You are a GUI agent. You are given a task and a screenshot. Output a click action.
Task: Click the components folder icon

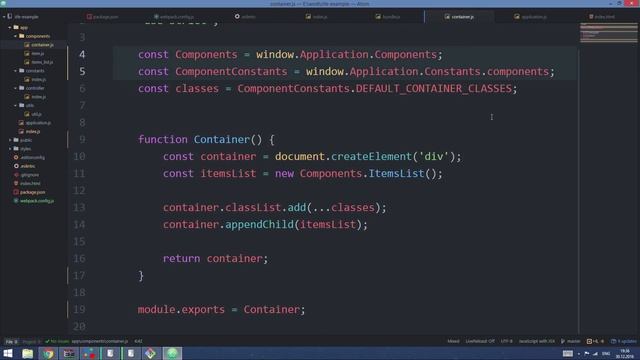(x=22, y=36)
